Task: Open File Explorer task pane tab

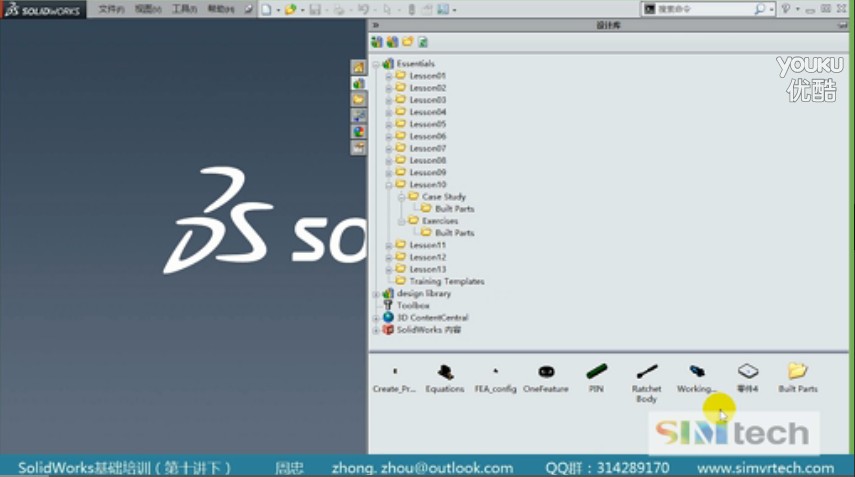Action: coord(358,99)
